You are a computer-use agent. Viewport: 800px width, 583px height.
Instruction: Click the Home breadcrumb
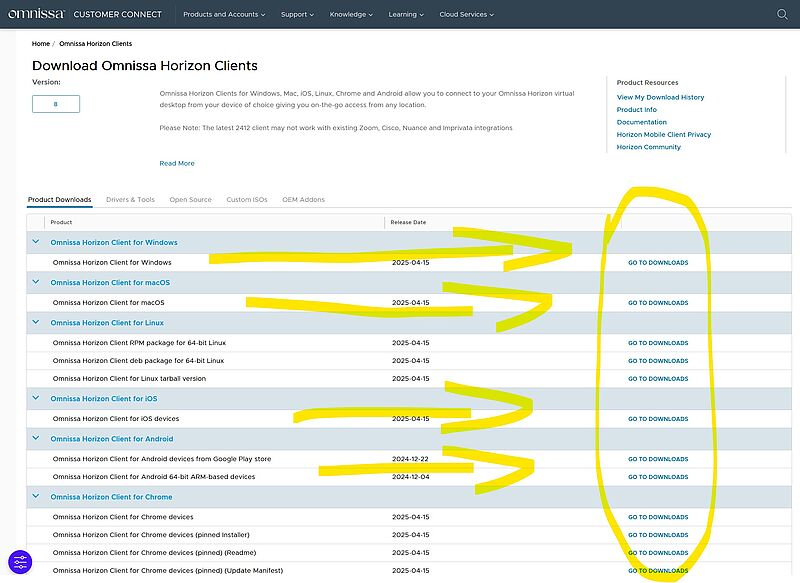tap(41, 44)
